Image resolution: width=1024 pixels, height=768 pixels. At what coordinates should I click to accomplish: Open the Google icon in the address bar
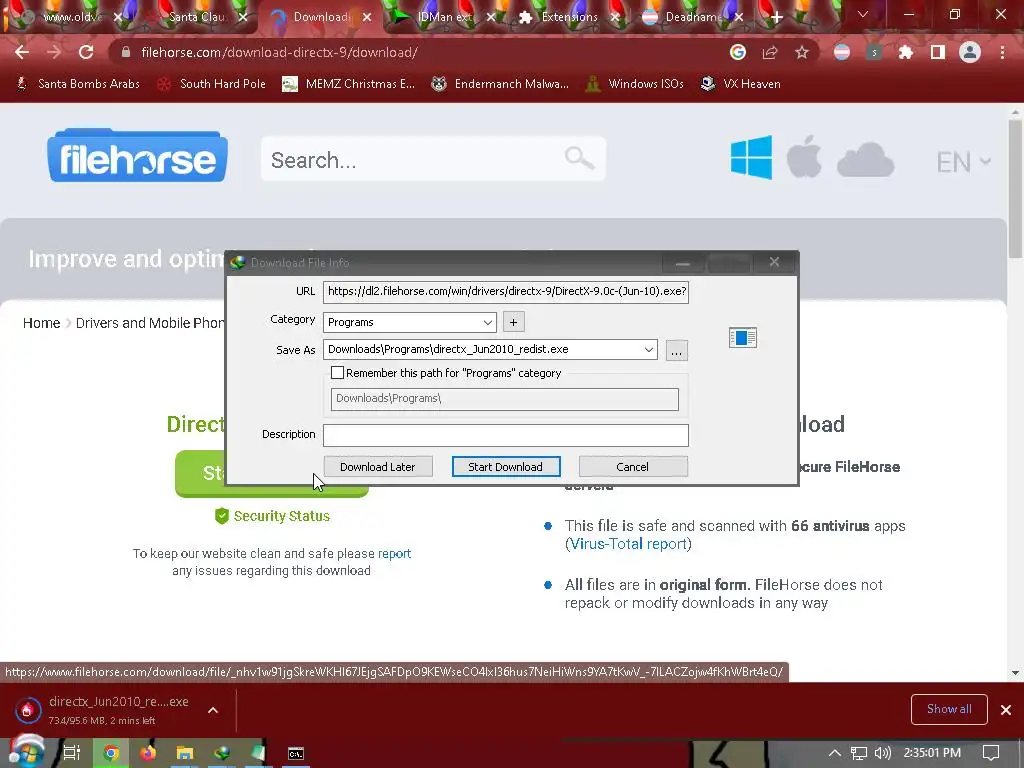point(738,52)
